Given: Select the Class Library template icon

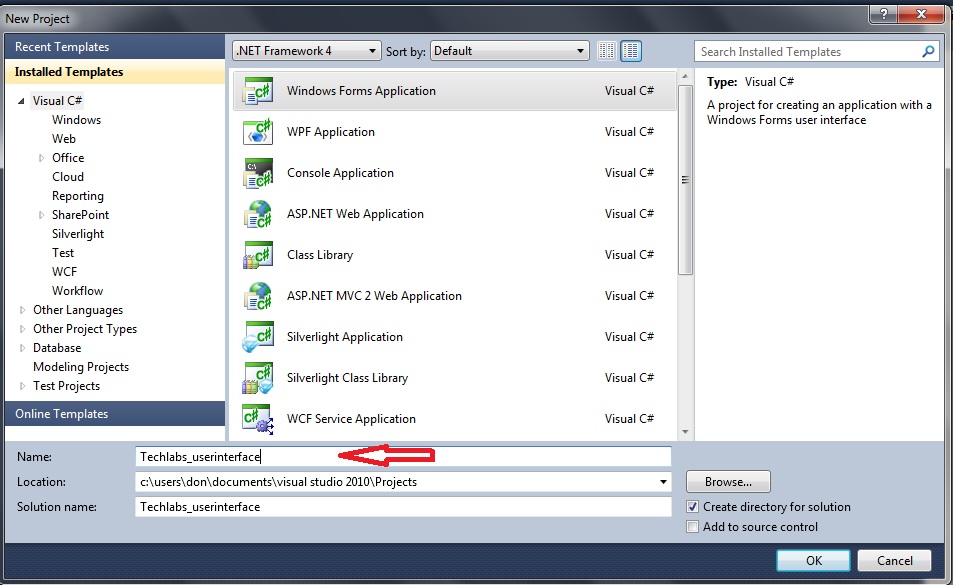Looking at the screenshot, I should tap(258, 255).
